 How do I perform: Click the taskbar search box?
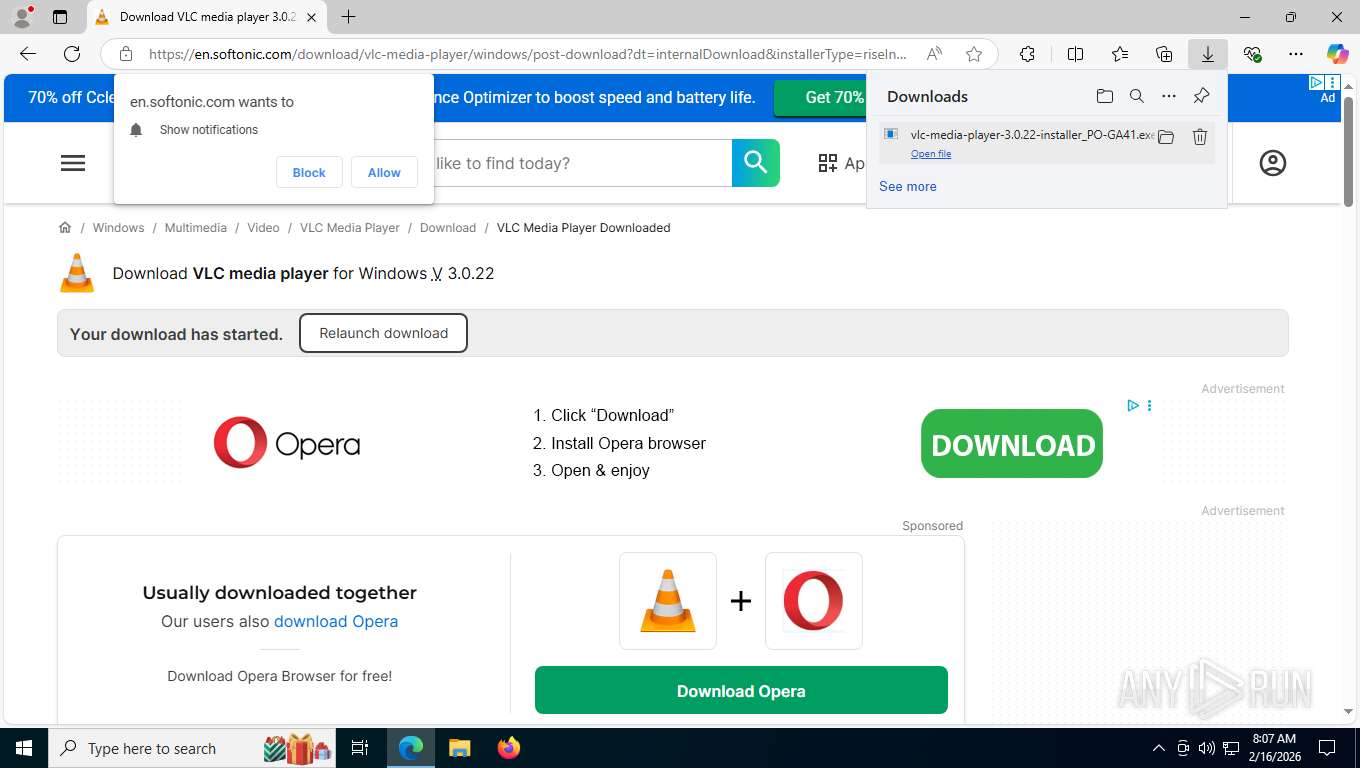click(x=194, y=748)
